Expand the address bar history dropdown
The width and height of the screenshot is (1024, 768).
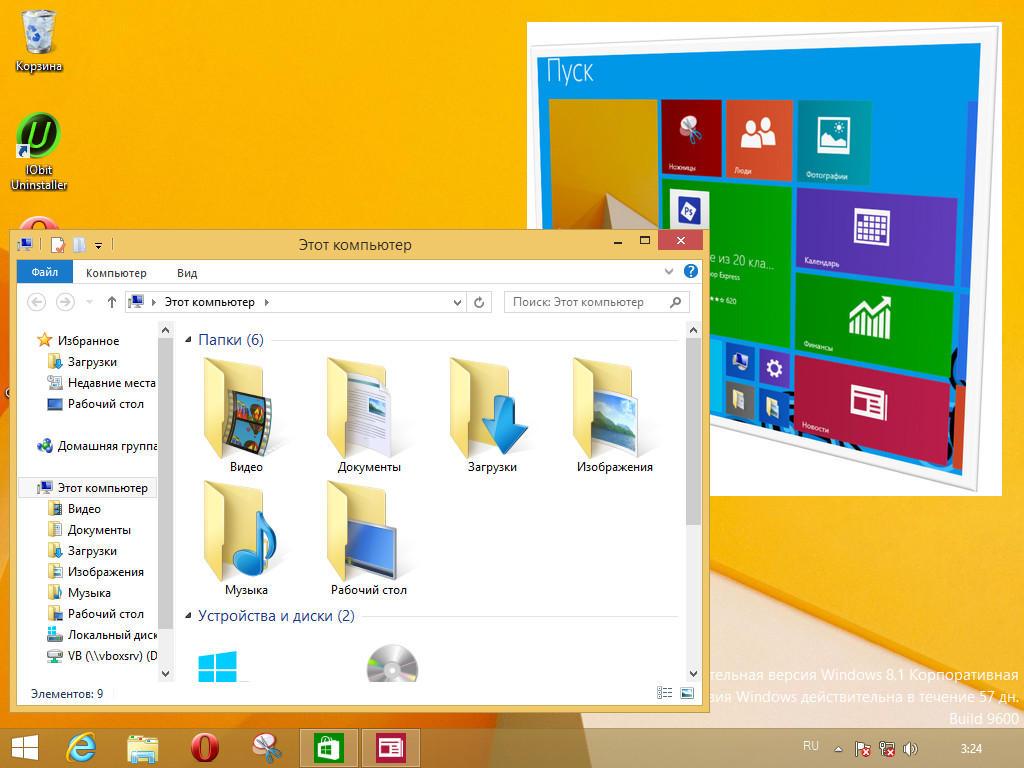[457, 302]
